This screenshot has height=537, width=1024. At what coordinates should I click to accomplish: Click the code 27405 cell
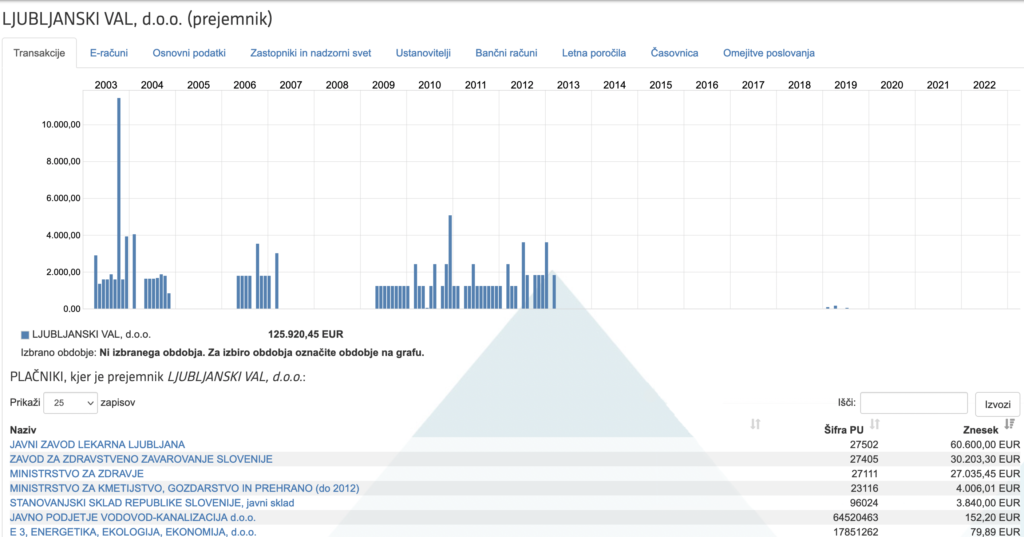point(863,459)
